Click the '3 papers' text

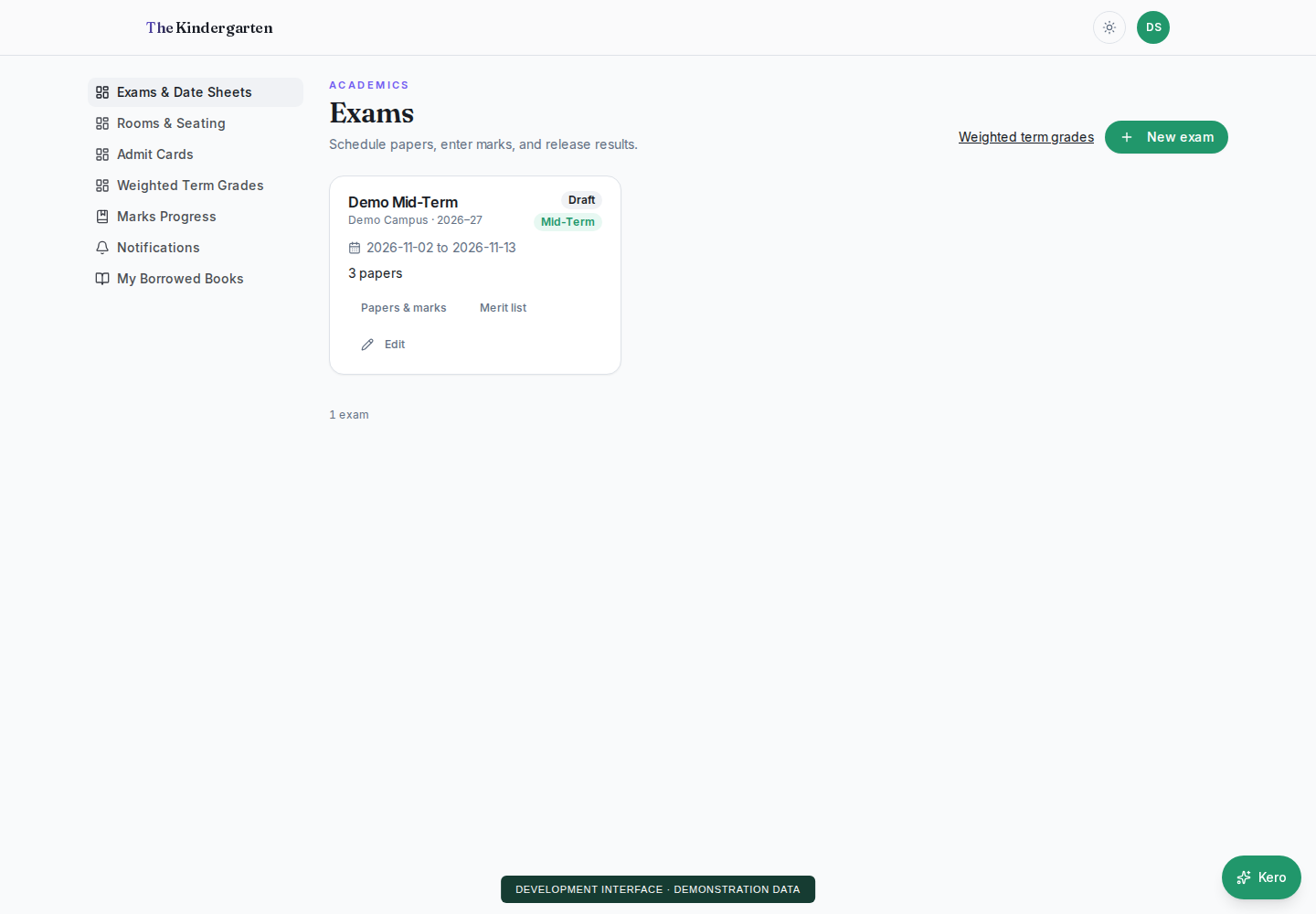[376, 273]
